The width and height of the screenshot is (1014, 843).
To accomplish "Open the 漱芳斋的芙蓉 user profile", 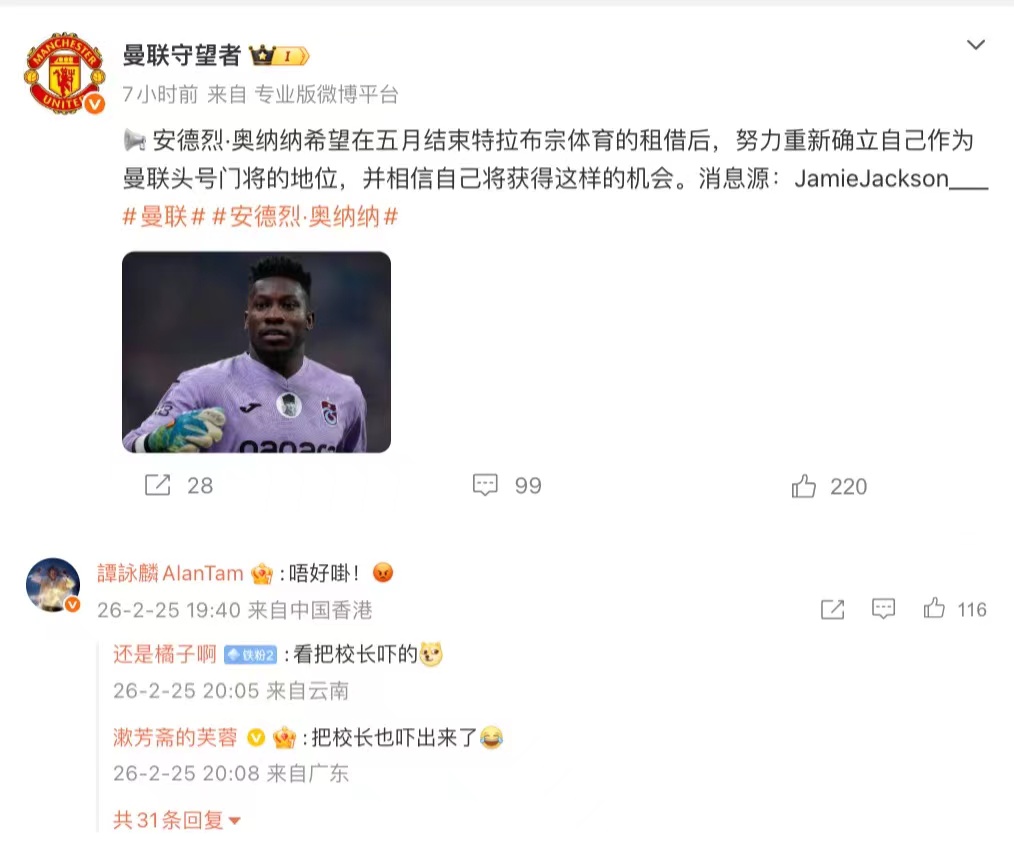I will click(175, 737).
